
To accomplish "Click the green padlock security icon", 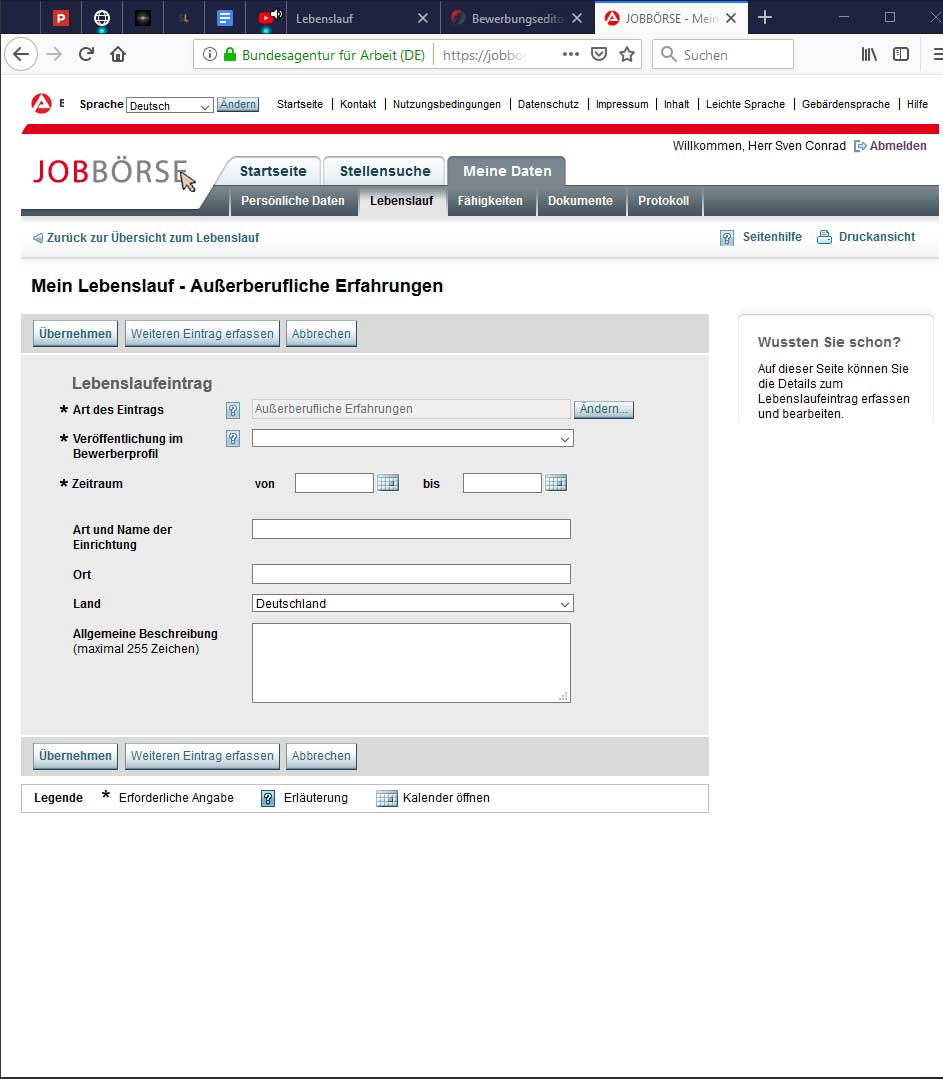I will point(230,54).
